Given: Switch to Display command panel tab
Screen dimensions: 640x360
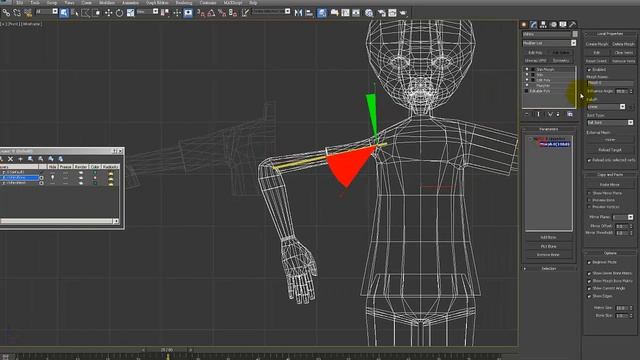Looking at the screenshot, I should 563,24.
